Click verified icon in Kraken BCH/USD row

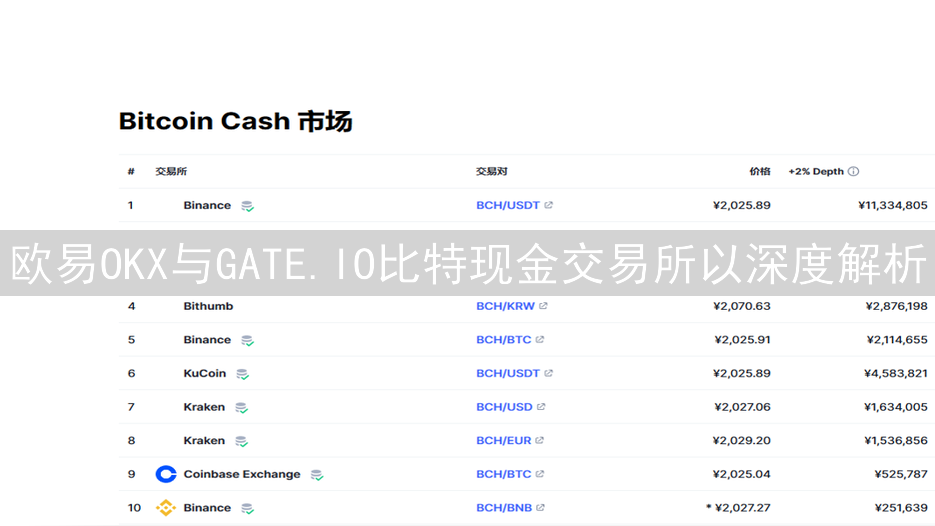(x=242, y=408)
